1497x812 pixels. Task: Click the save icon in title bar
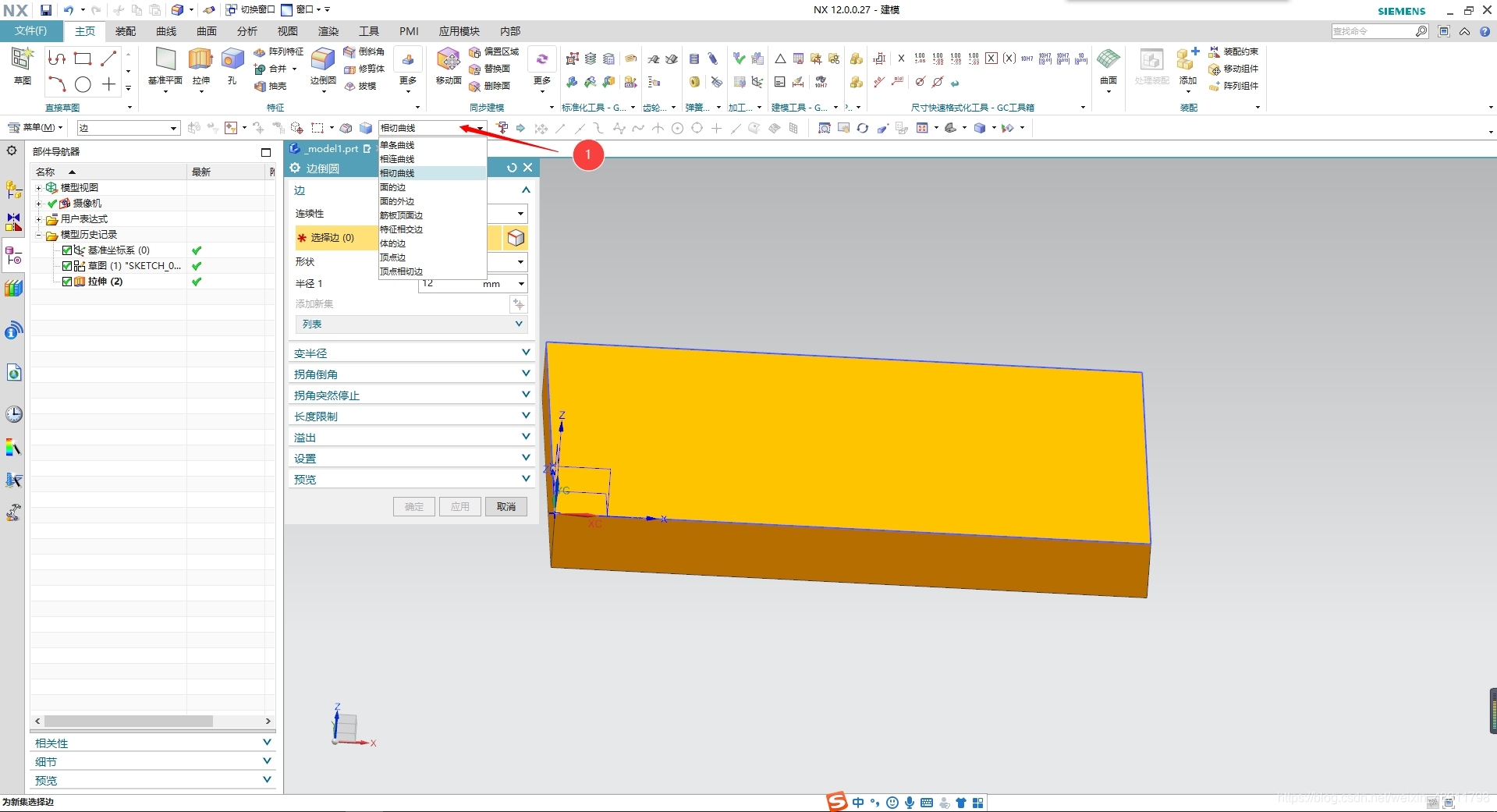coord(46,10)
